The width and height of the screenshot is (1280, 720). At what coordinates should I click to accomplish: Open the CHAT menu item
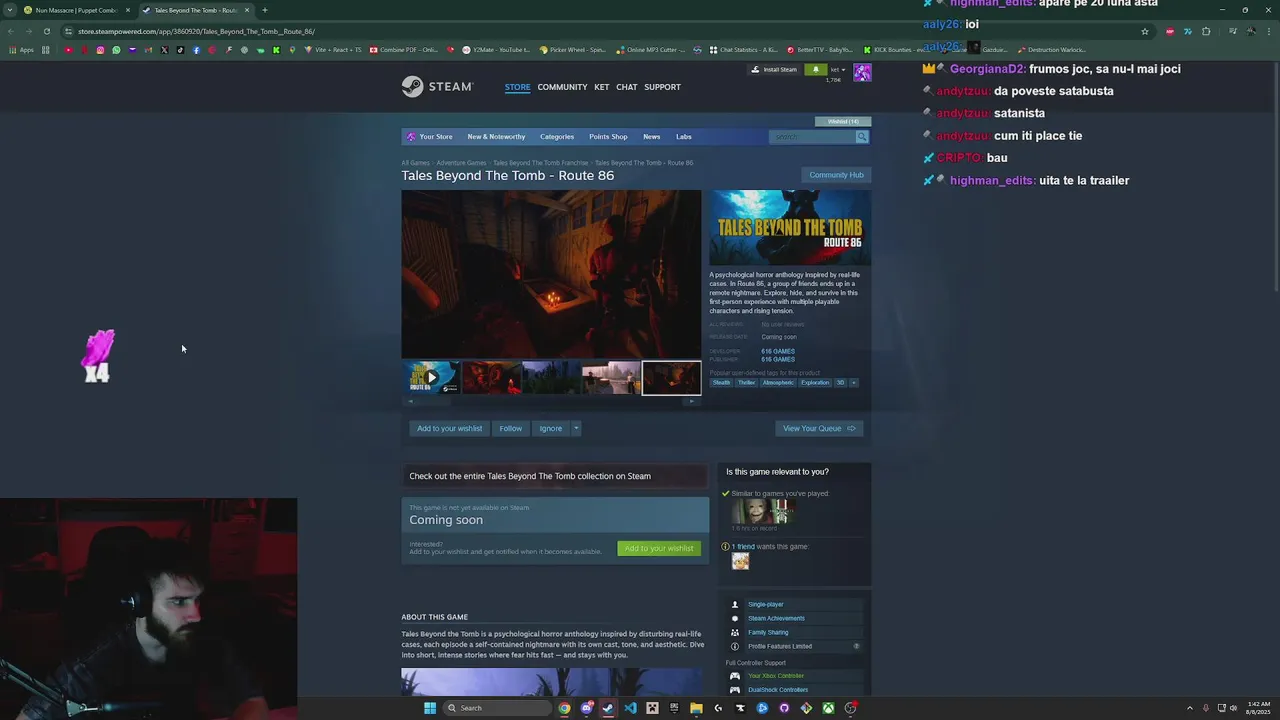point(626,87)
